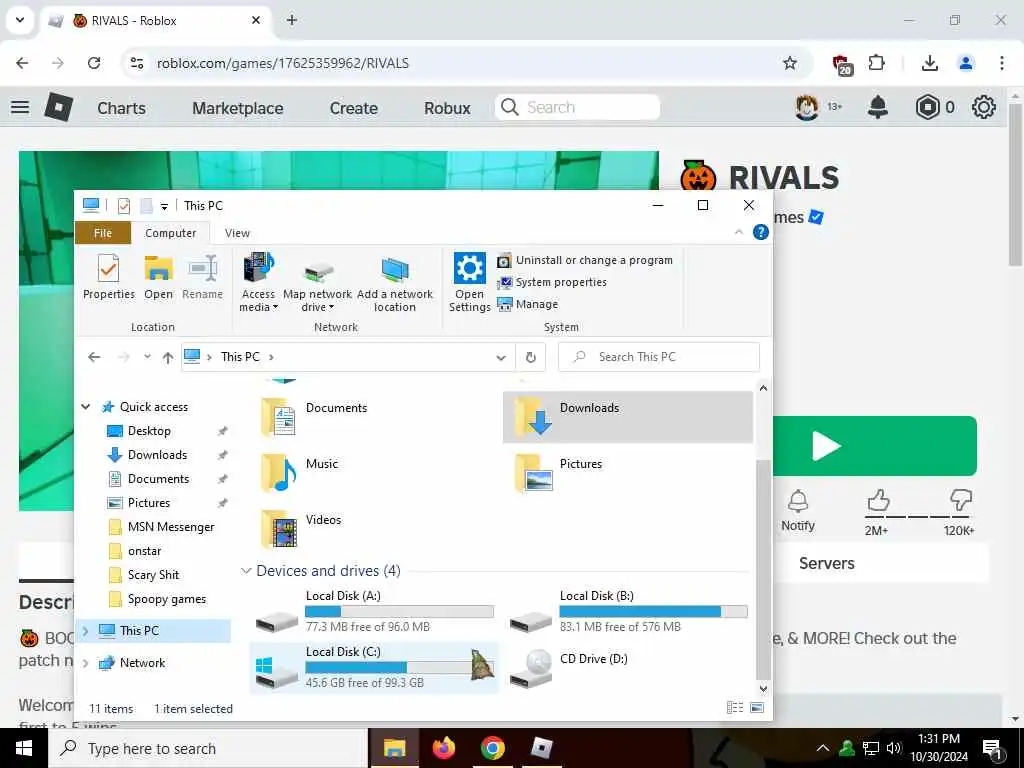Expand the Network tree node

(85, 663)
